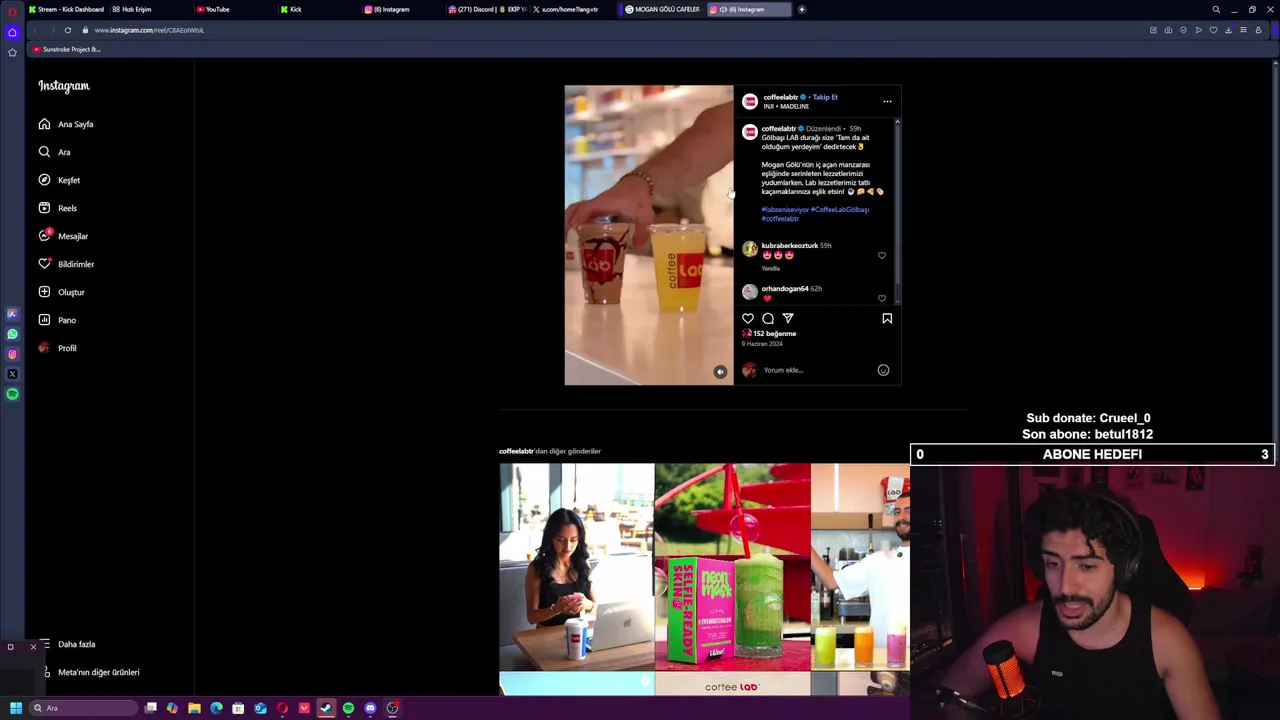Open Mesajlar direct messages
This screenshot has height=720, width=1280.
coord(64,236)
